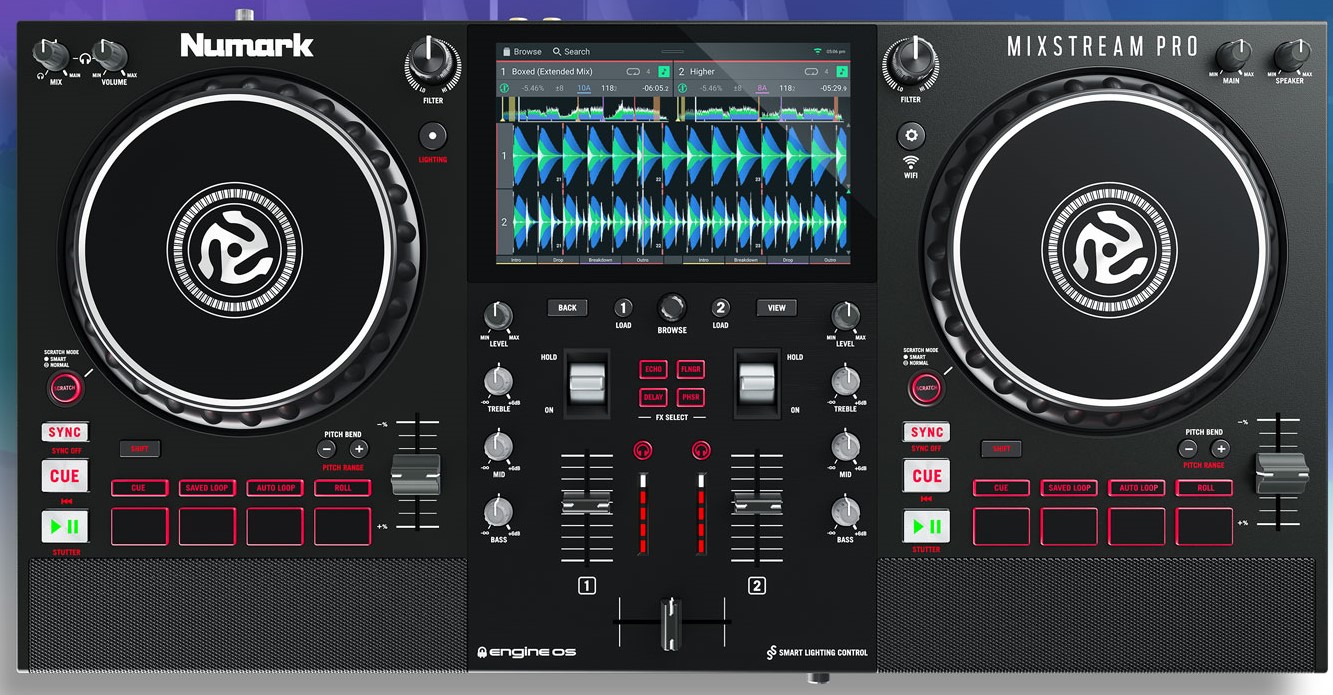Viewport: 1333px width, 695px height.
Task: Click the left deck pitch bend minus button
Action: point(327,449)
